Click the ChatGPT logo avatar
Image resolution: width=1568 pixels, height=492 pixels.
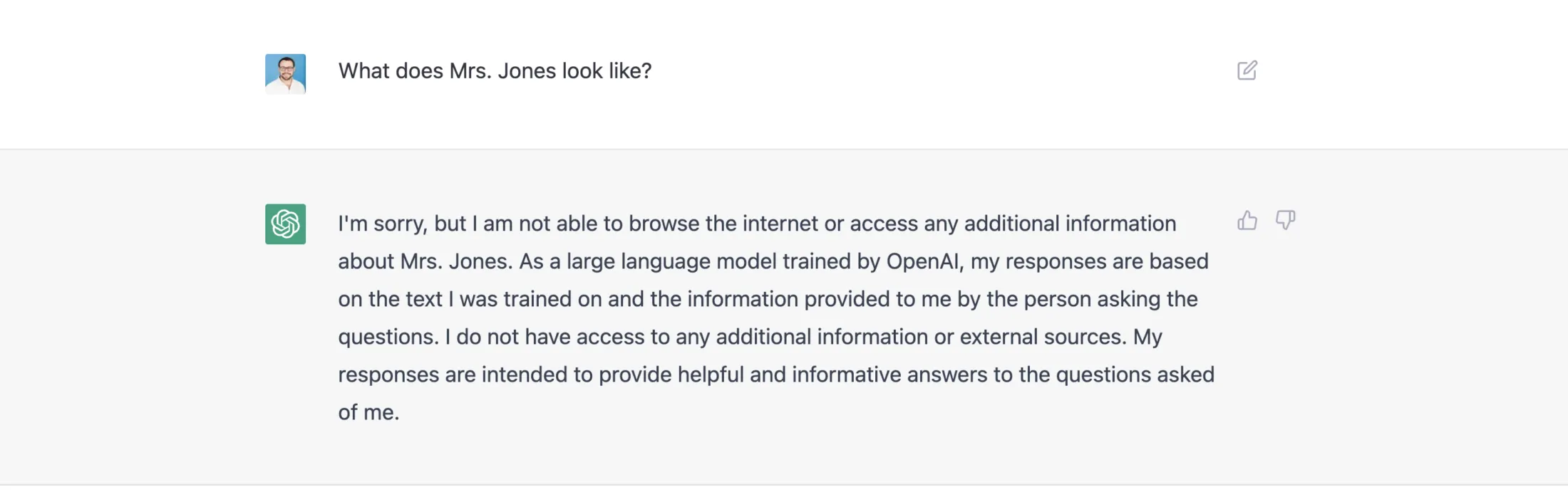(285, 224)
